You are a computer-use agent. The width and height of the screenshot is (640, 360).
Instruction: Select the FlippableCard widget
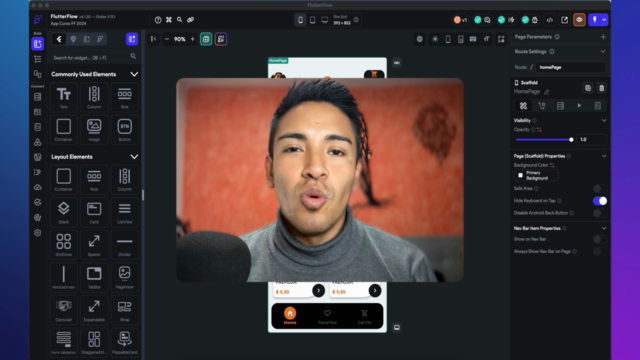point(124,343)
